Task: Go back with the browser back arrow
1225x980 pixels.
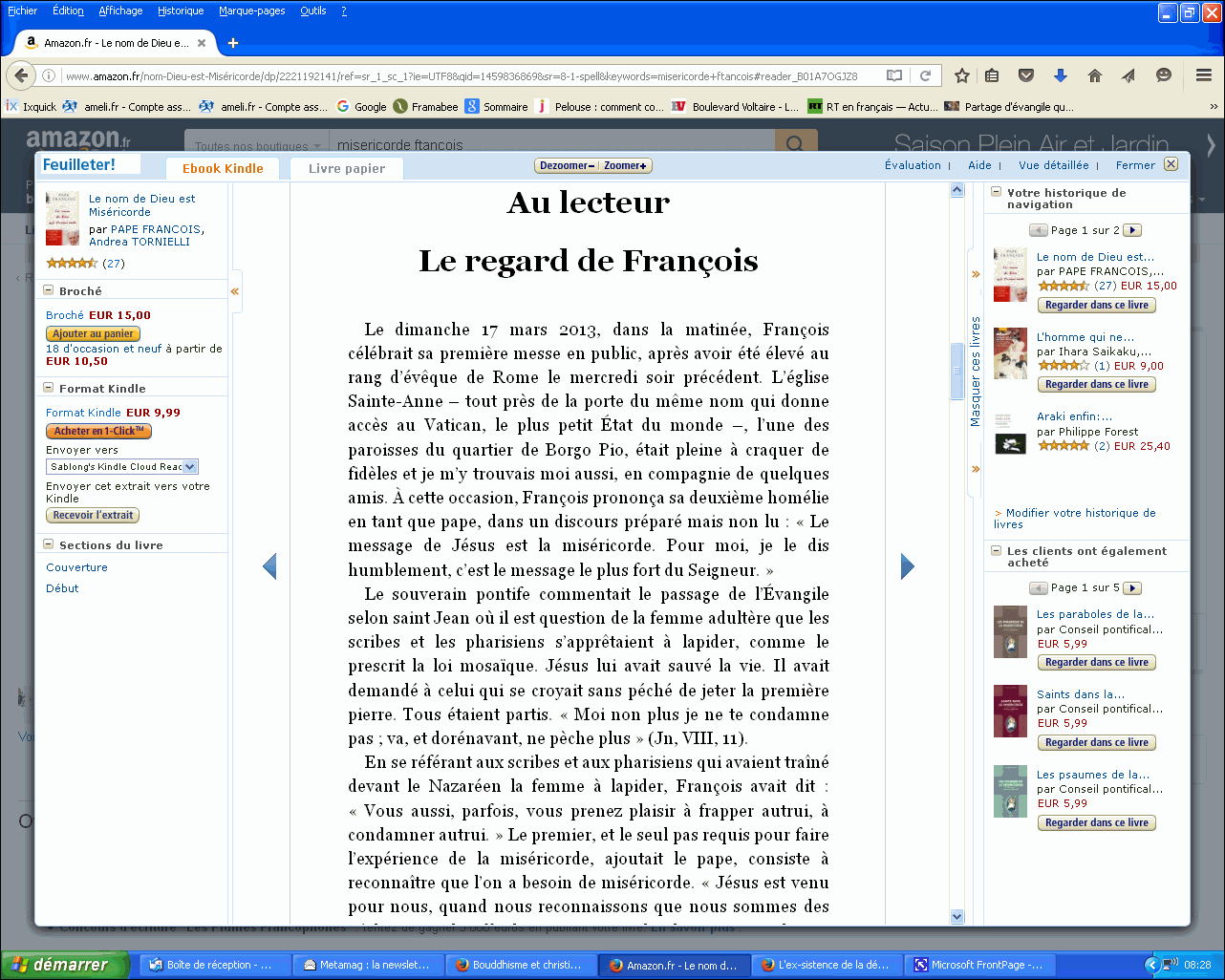Action: (x=20, y=75)
